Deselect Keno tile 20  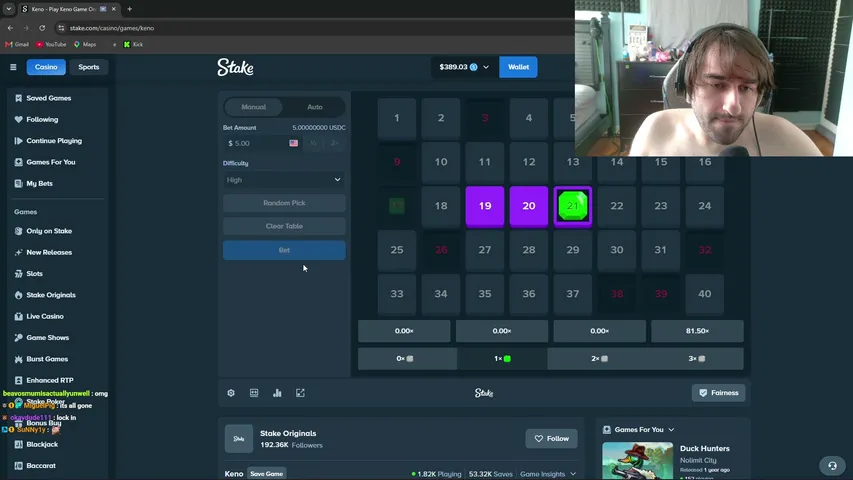coord(529,206)
